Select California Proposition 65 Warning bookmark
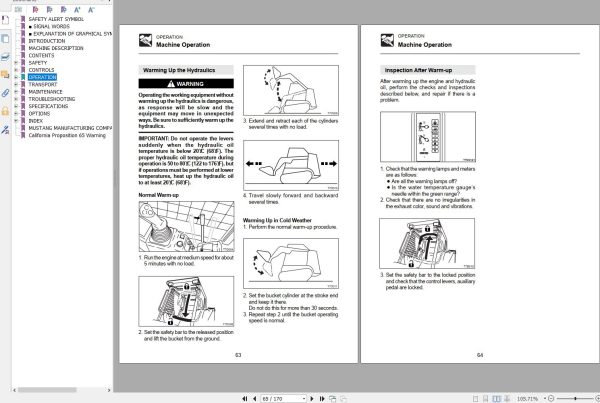The width and height of the screenshot is (600, 403). tap(67, 135)
